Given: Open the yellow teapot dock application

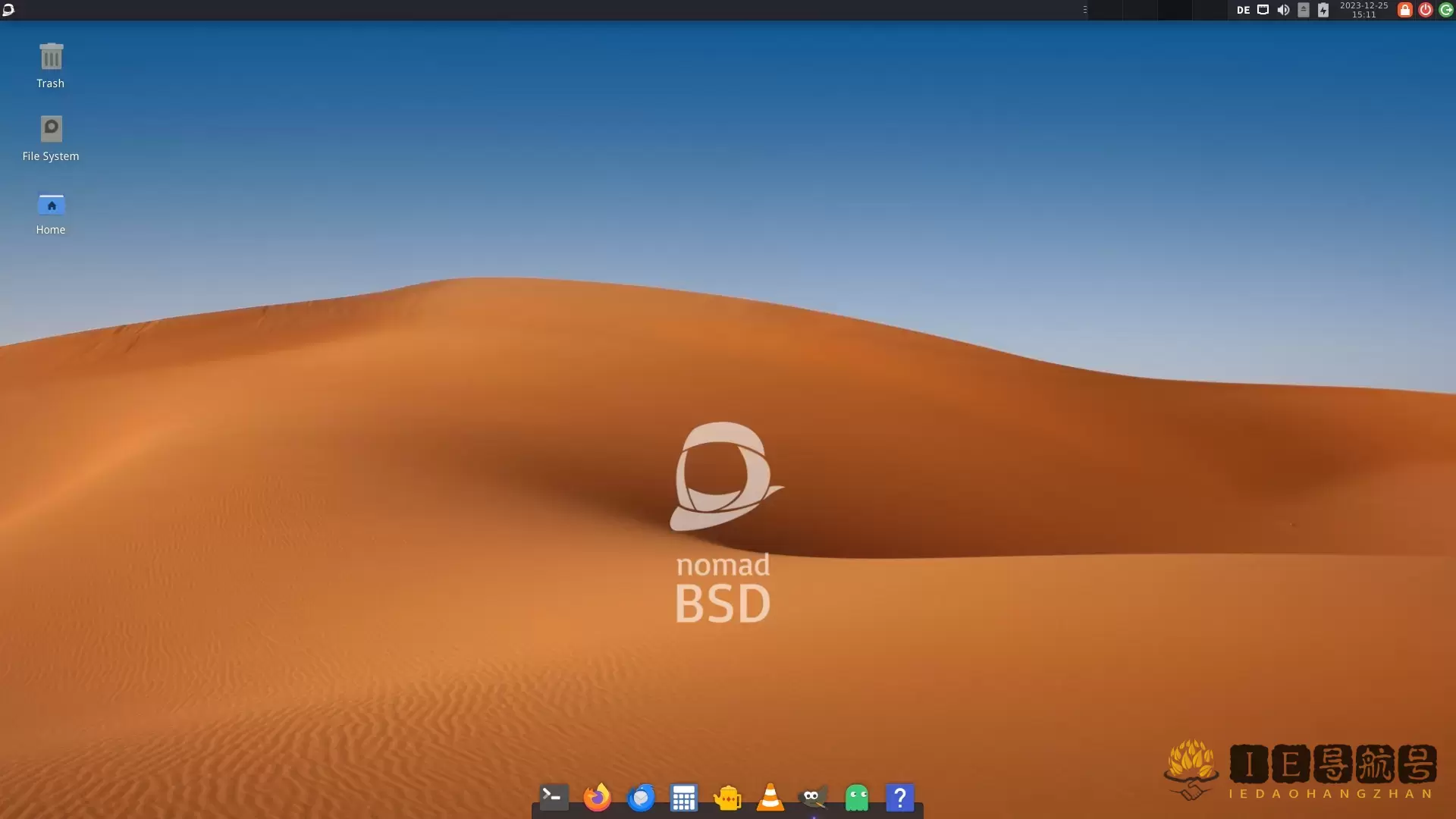Looking at the screenshot, I should (x=727, y=798).
